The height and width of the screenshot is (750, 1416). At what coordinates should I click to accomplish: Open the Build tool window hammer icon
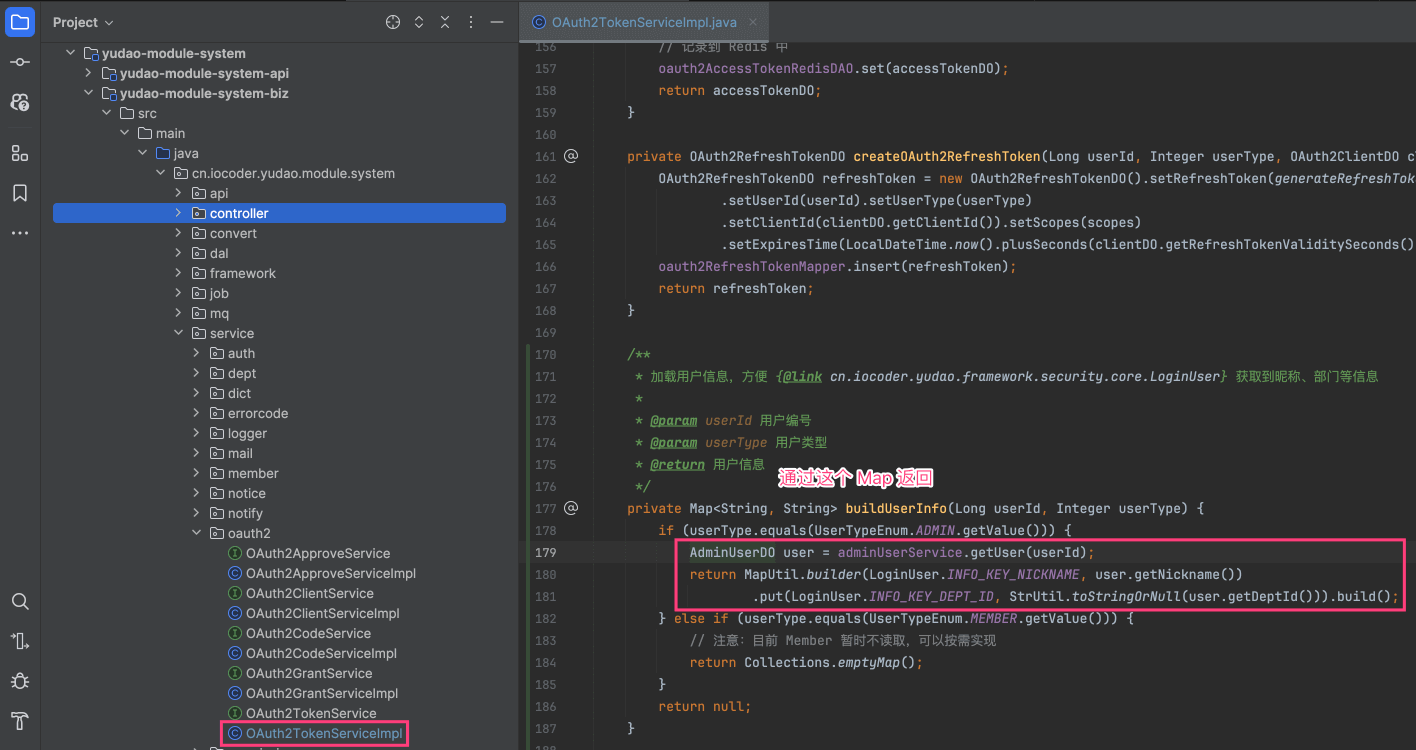coord(21,721)
